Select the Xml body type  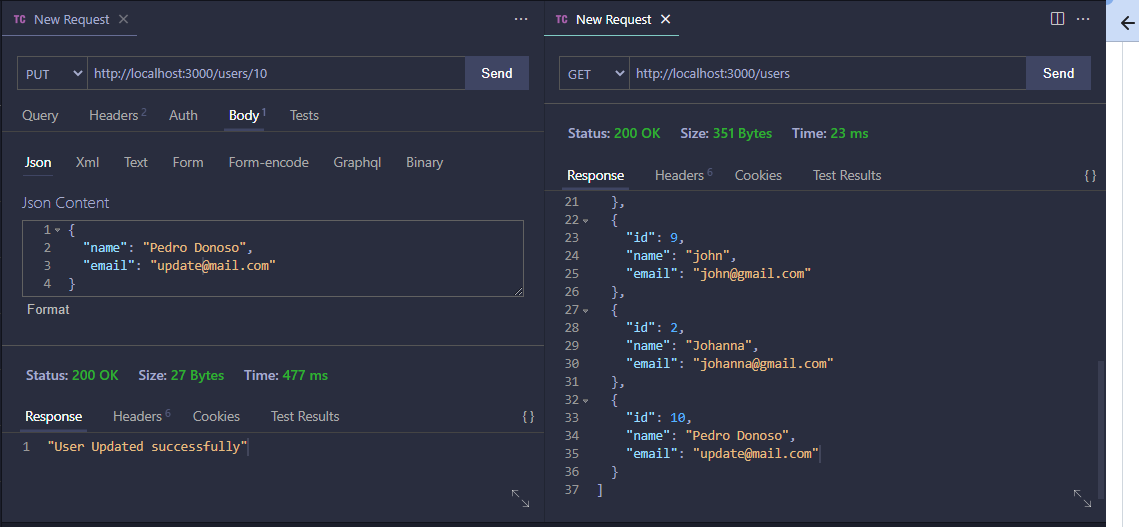click(87, 163)
